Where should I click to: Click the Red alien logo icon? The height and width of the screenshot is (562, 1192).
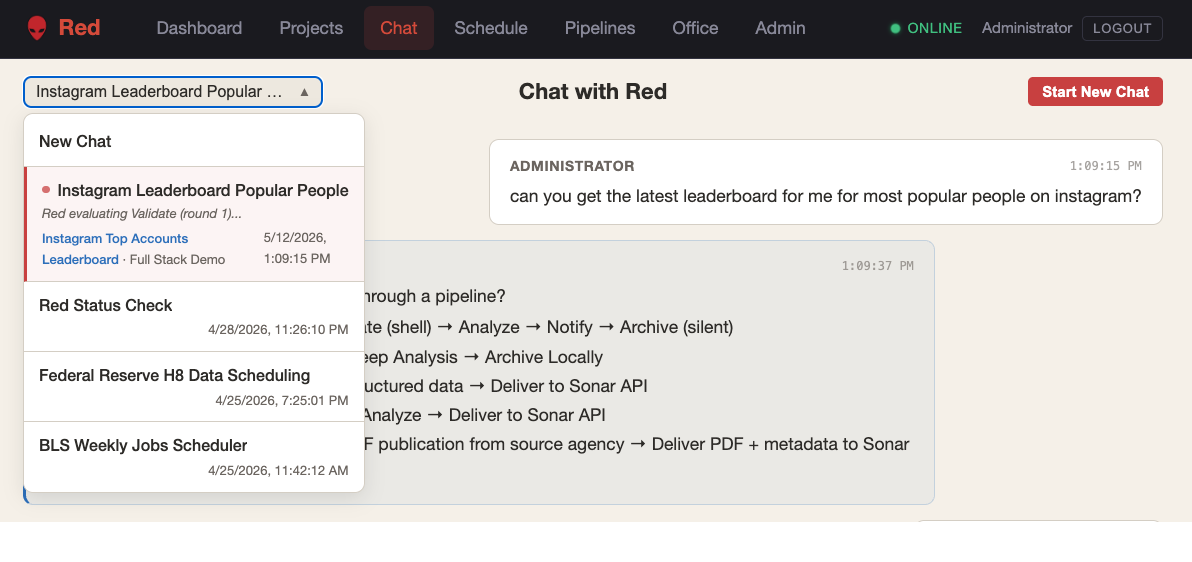[36, 28]
